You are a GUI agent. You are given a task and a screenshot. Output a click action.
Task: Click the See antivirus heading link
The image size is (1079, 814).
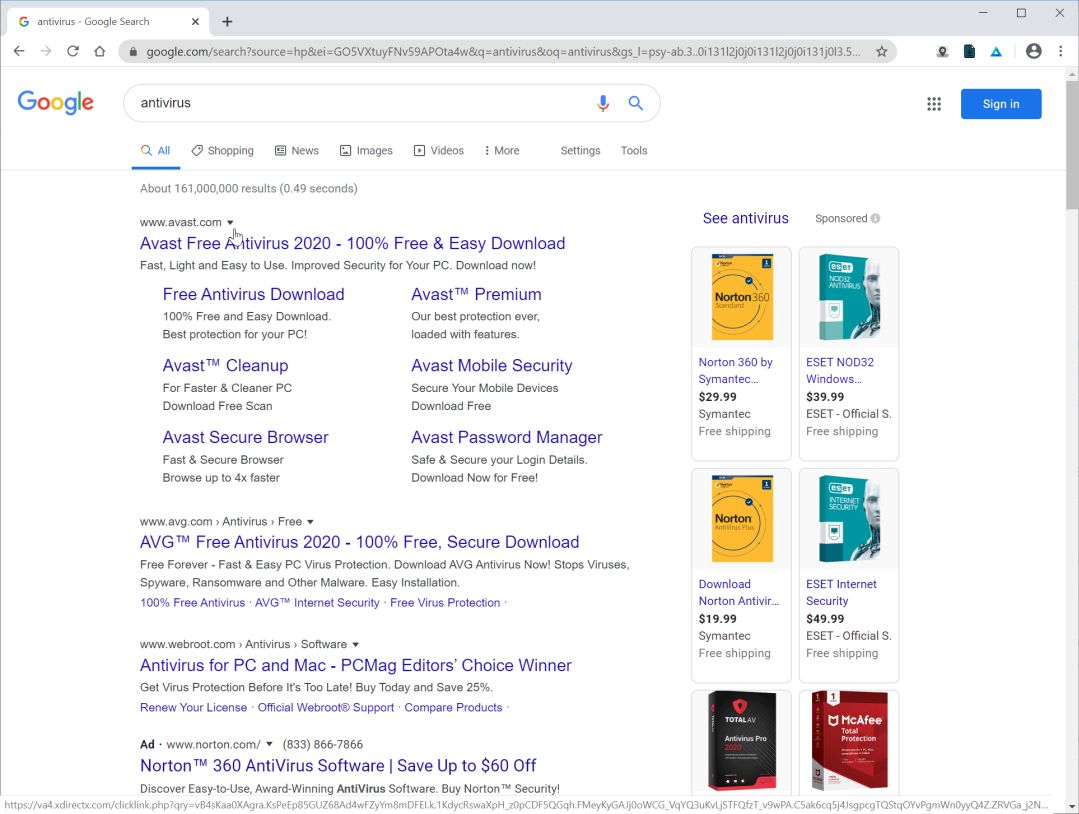pos(745,218)
